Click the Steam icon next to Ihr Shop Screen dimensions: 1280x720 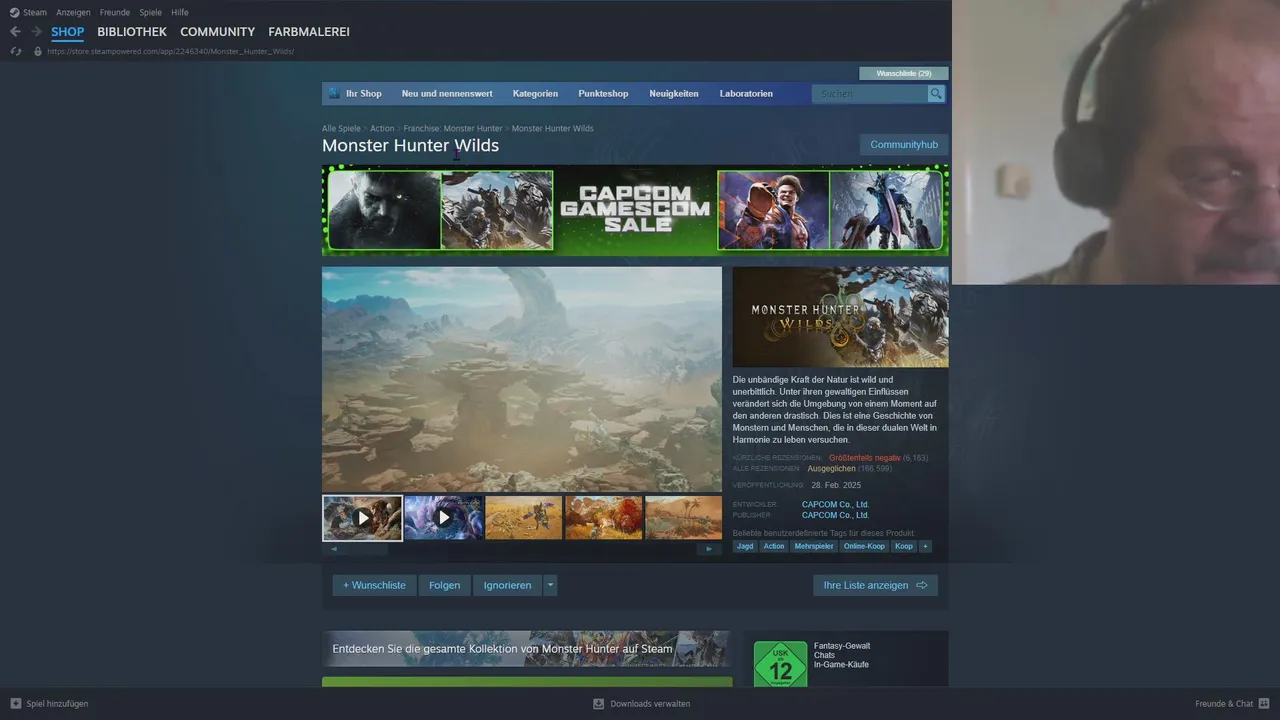(334, 93)
